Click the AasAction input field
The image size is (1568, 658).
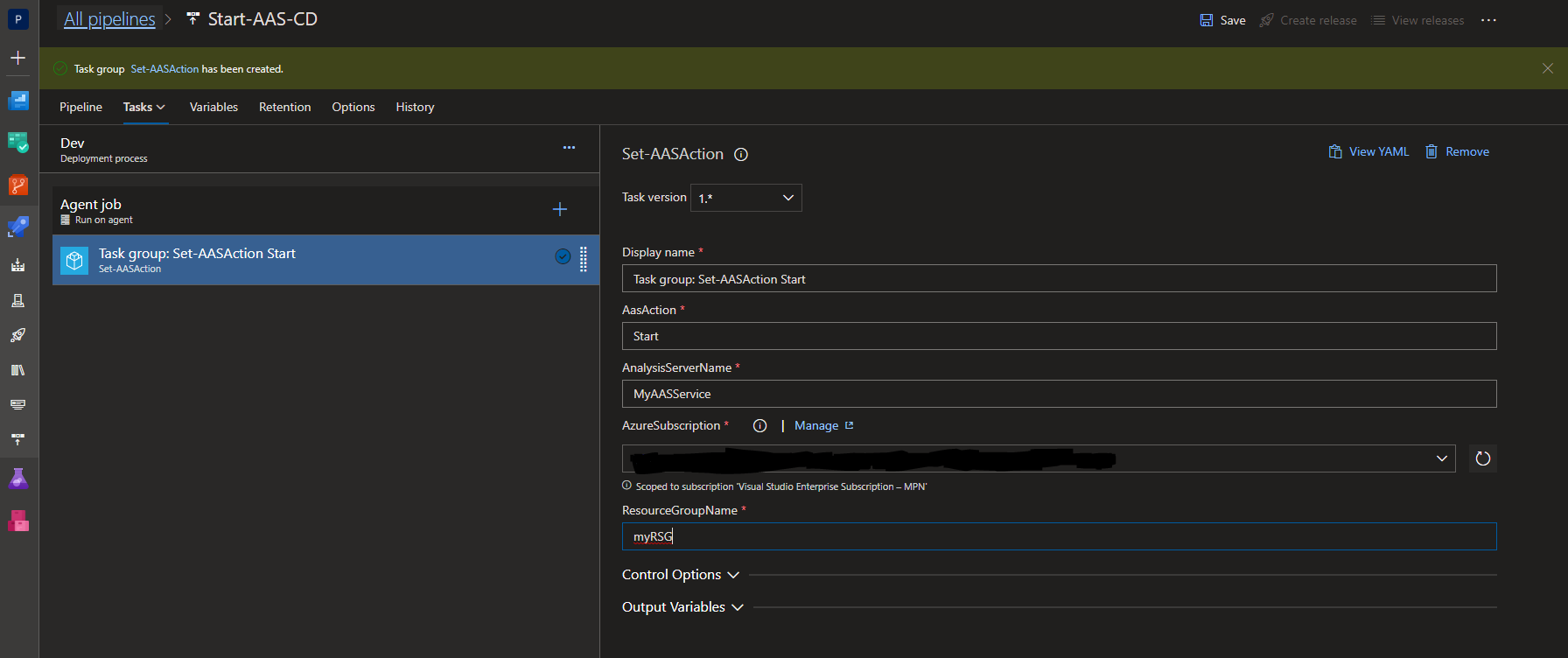coord(1059,336)
